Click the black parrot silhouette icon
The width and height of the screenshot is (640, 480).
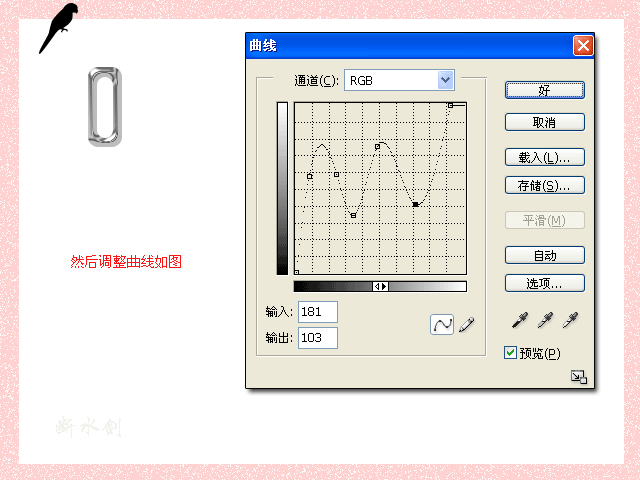pos(58,27)
